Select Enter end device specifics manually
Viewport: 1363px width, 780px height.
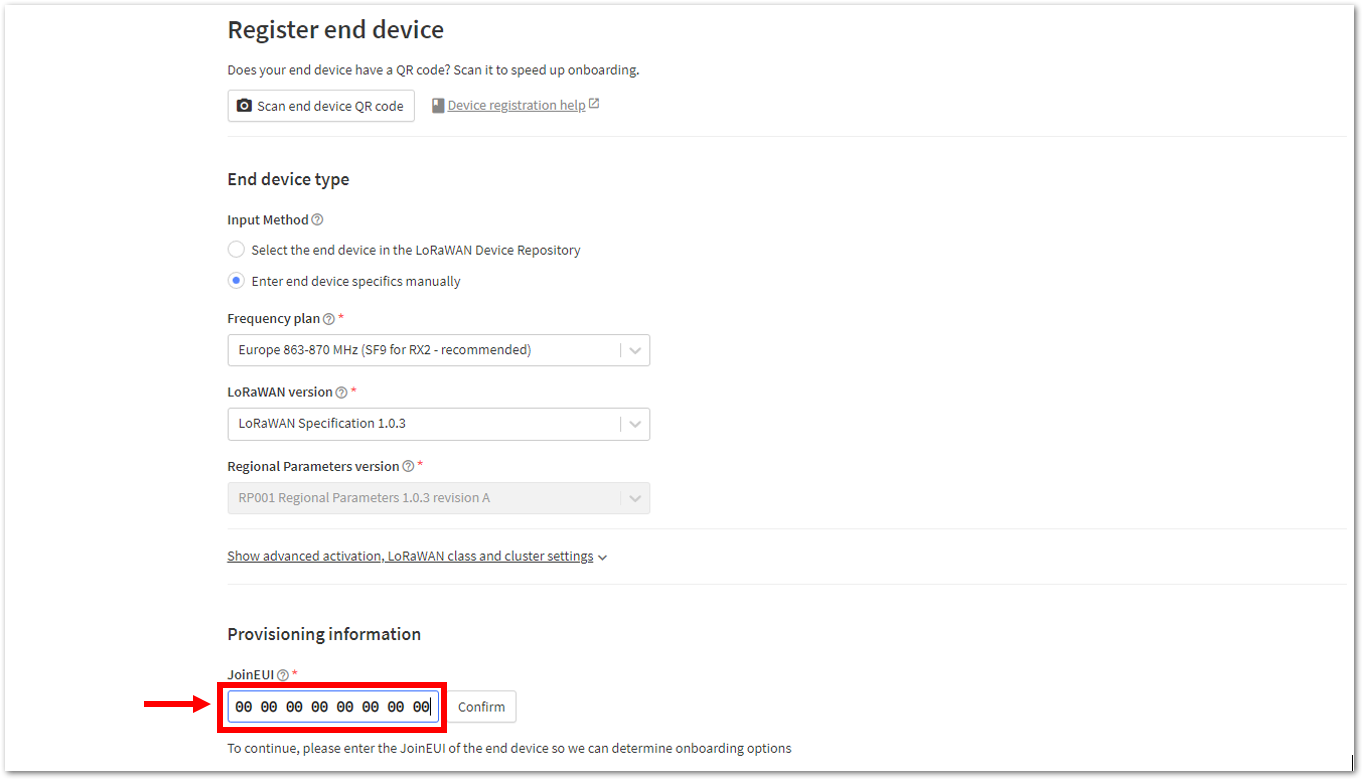[236, 281]
